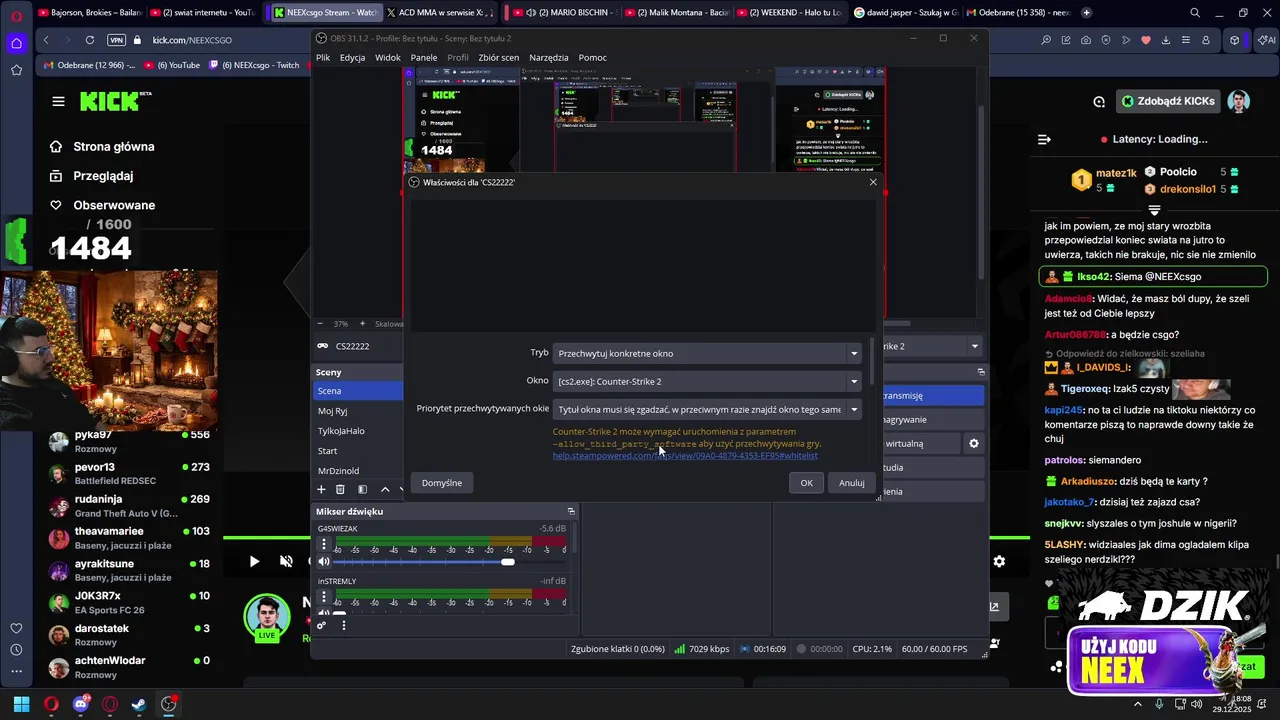This screenshot has height=720, width=1280.
Task: Collapse the Kick chat panel
Action: coord(1044,139)
